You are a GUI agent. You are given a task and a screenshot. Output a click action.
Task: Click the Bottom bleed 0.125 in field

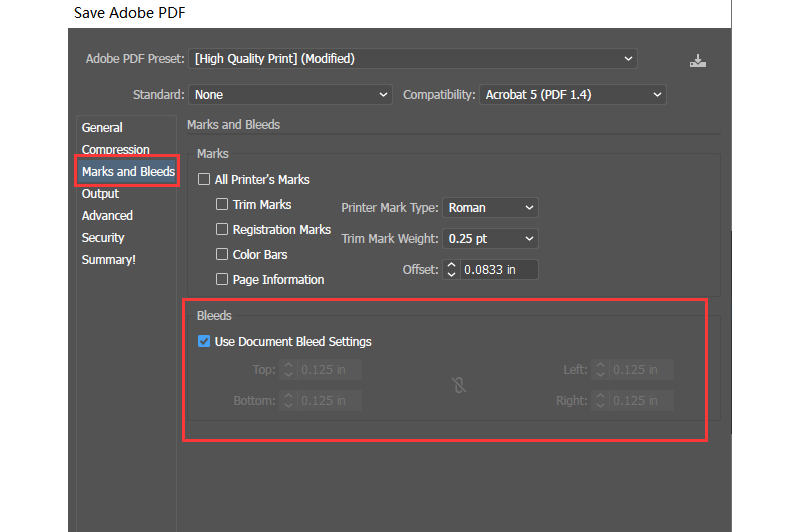[x=330, y=400]
